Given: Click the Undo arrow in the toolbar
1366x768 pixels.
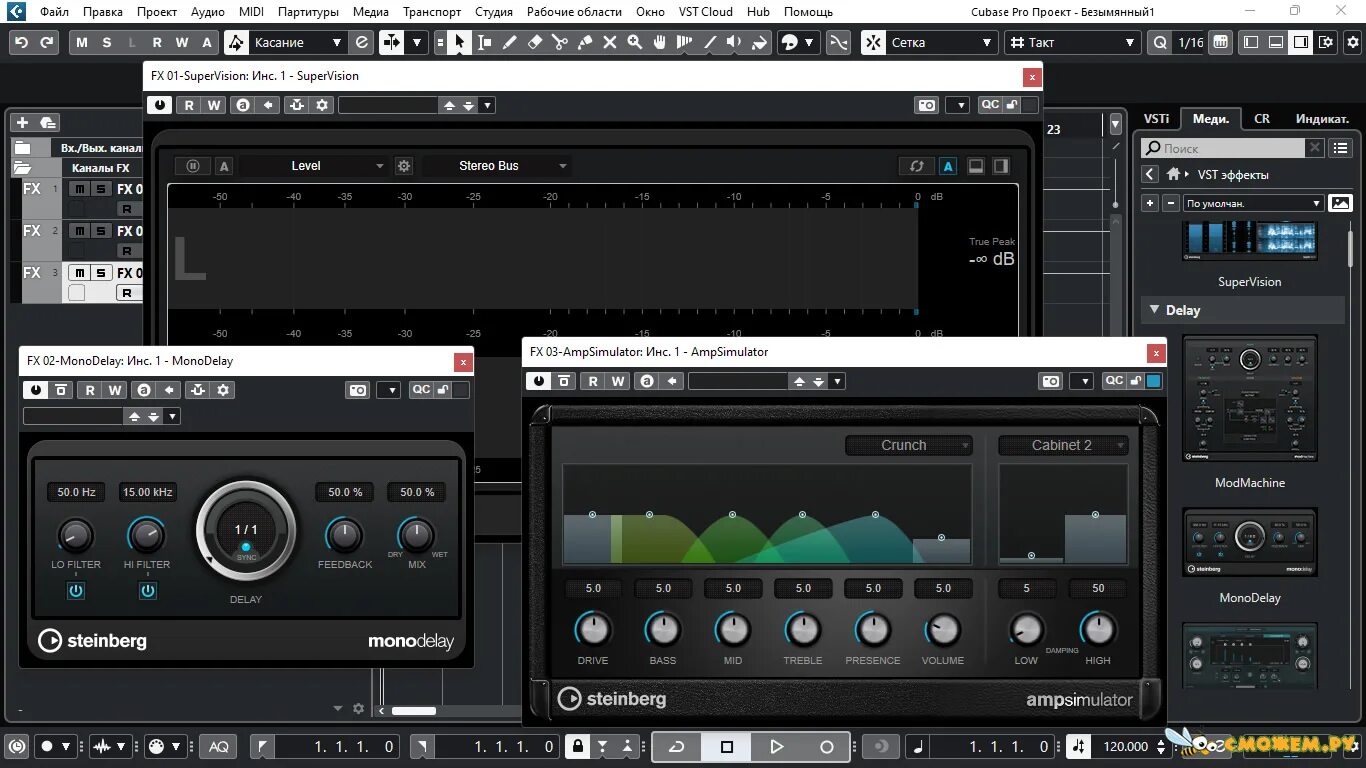Looking at the screenshot, I should [x=22, y=42].
